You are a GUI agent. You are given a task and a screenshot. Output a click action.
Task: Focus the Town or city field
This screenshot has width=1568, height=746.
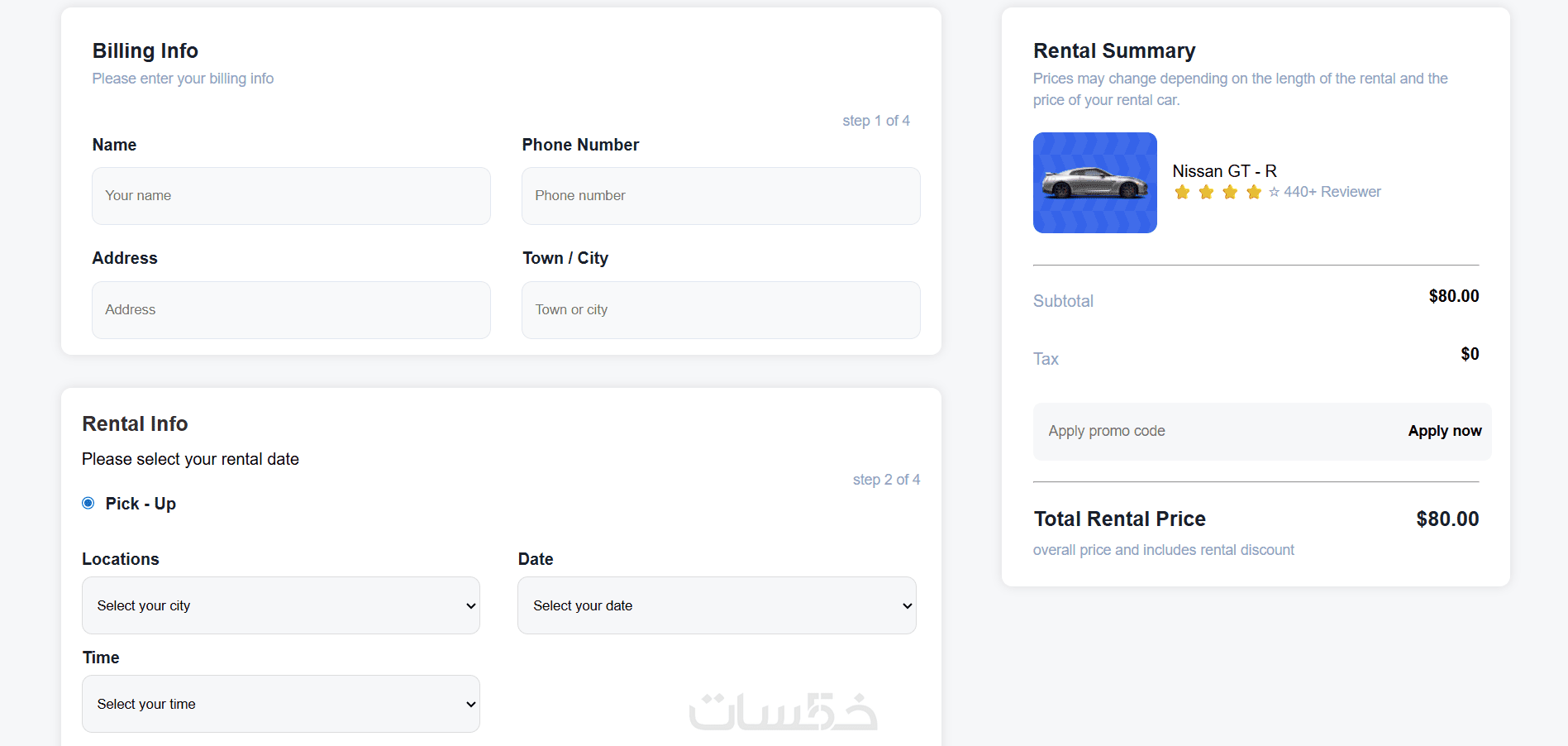click(x=721, y=310)
